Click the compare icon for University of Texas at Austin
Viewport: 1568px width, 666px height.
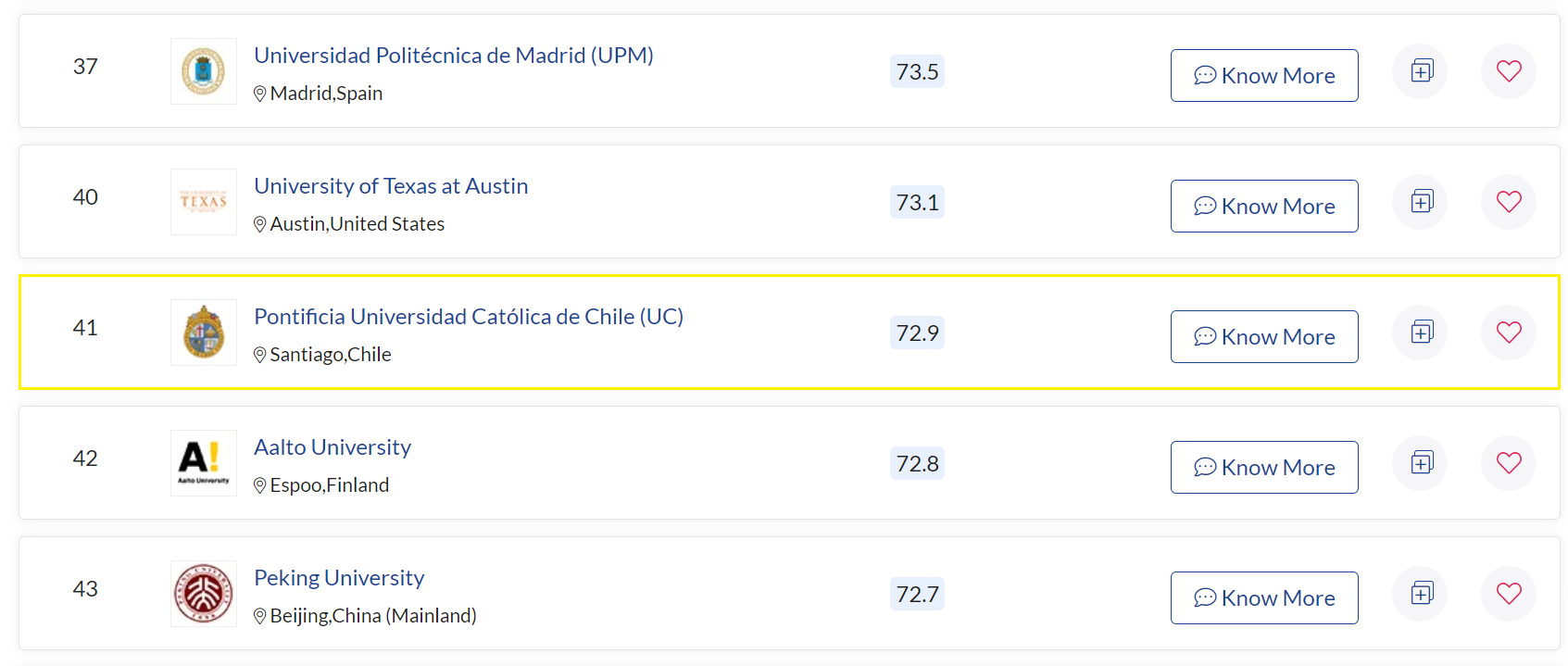pos(1420,201)
